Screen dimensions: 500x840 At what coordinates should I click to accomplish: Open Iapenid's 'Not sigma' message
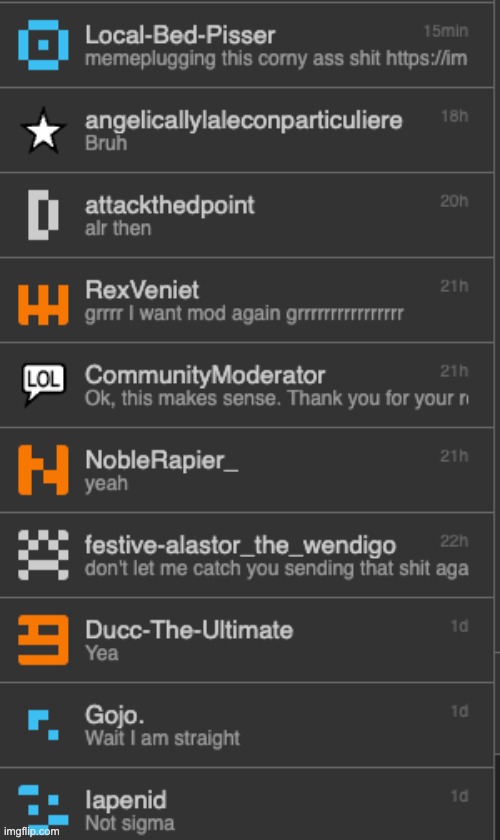point(130,823)
